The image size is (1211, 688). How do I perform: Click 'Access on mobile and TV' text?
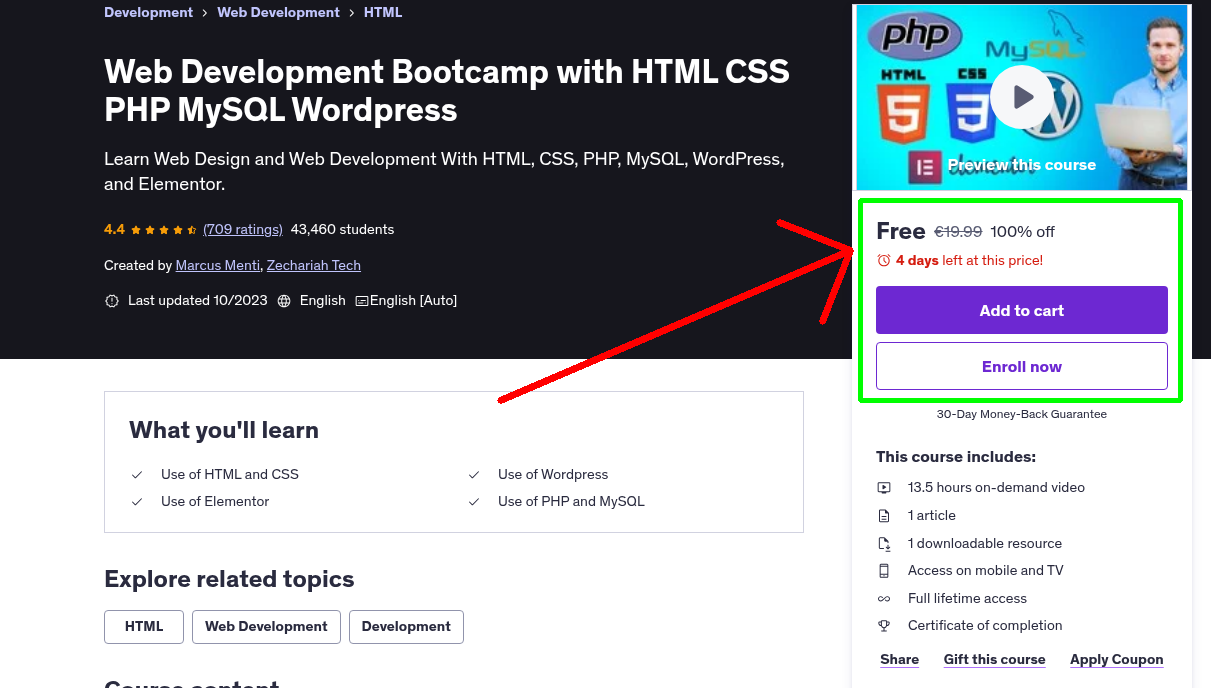986,571
